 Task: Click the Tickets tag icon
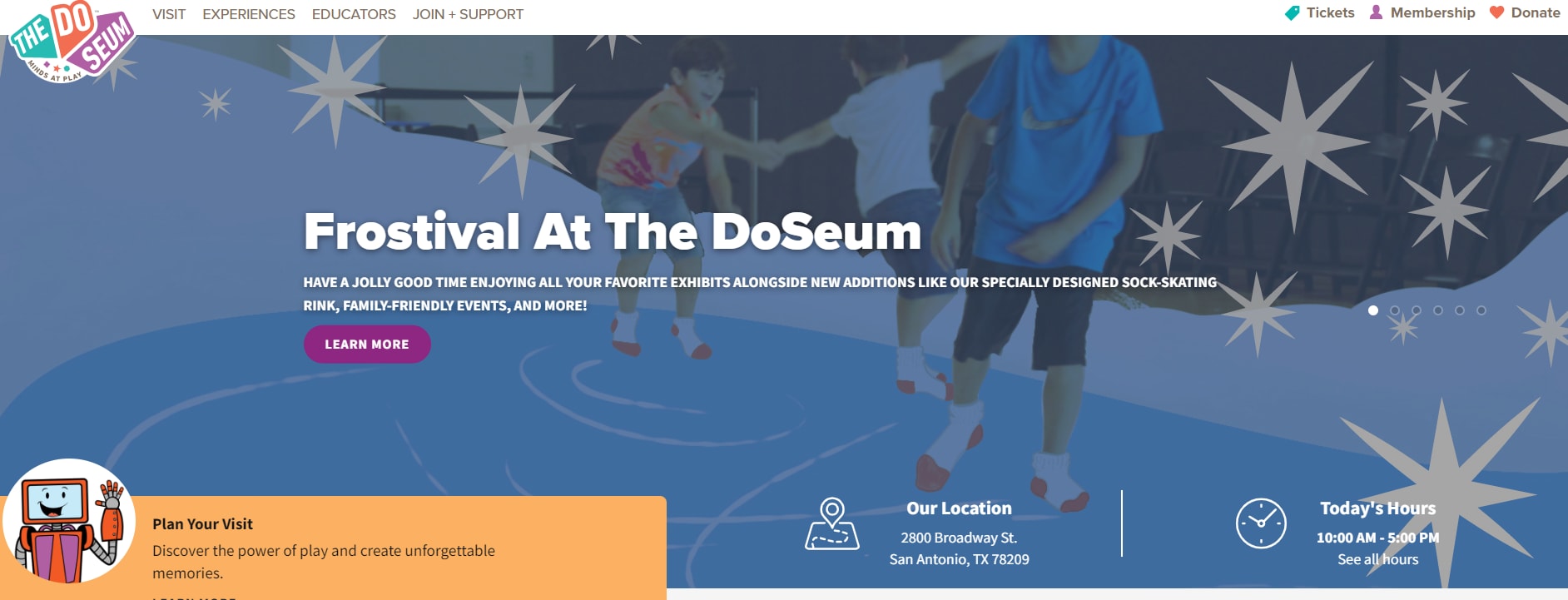(1293, 13)
